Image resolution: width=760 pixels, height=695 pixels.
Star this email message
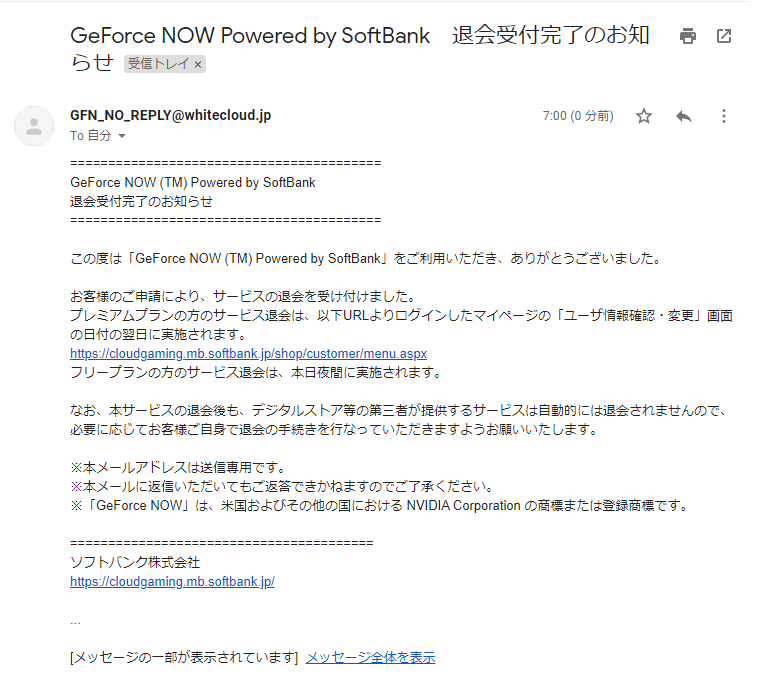pyautogui.click(x=644, y=116)
